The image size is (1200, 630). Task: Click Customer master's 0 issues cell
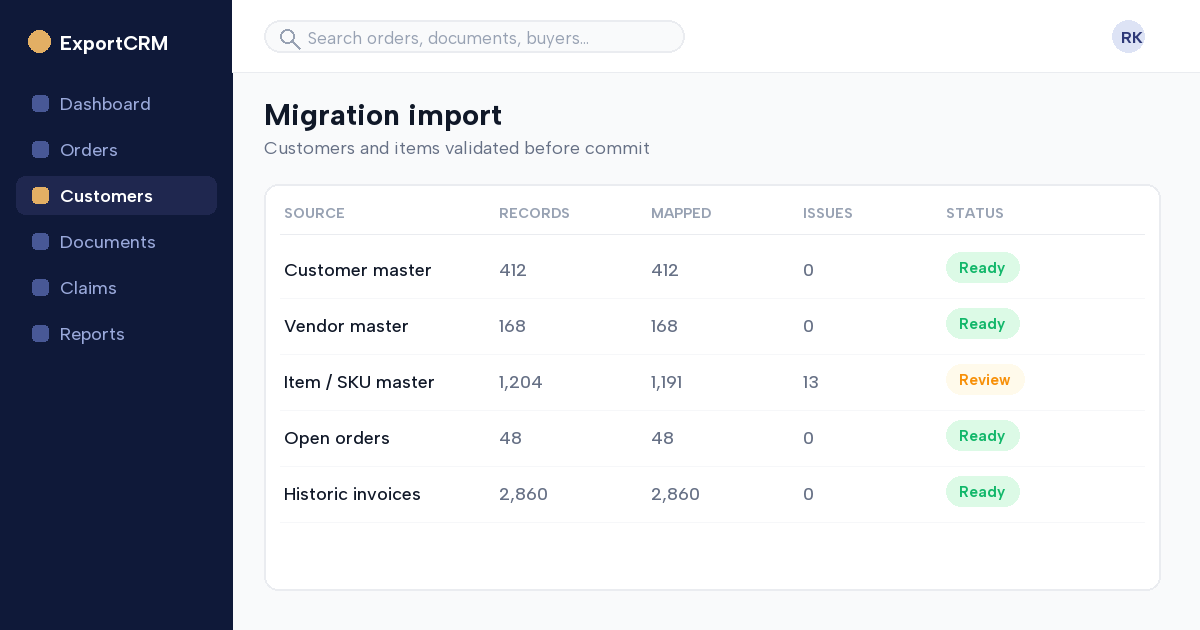808,270
